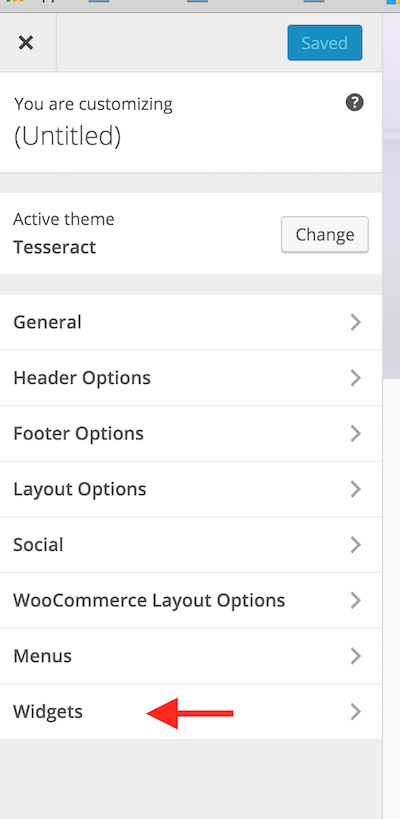Click the chevron icon beside Footer Options
400x819 pixels.
point(356,434)
